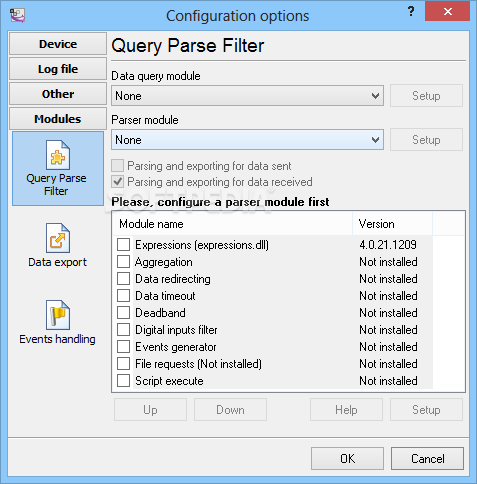This screenshot has width=477, height=484.
Task: Dismiss the dialog with Cancel
Action: (x=427, y=459)
